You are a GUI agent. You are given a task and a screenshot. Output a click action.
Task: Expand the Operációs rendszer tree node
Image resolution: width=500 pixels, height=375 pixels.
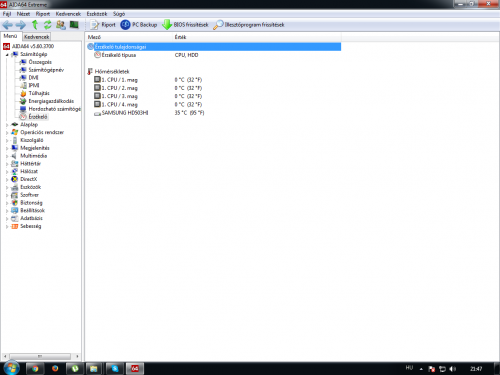[7, 132]
